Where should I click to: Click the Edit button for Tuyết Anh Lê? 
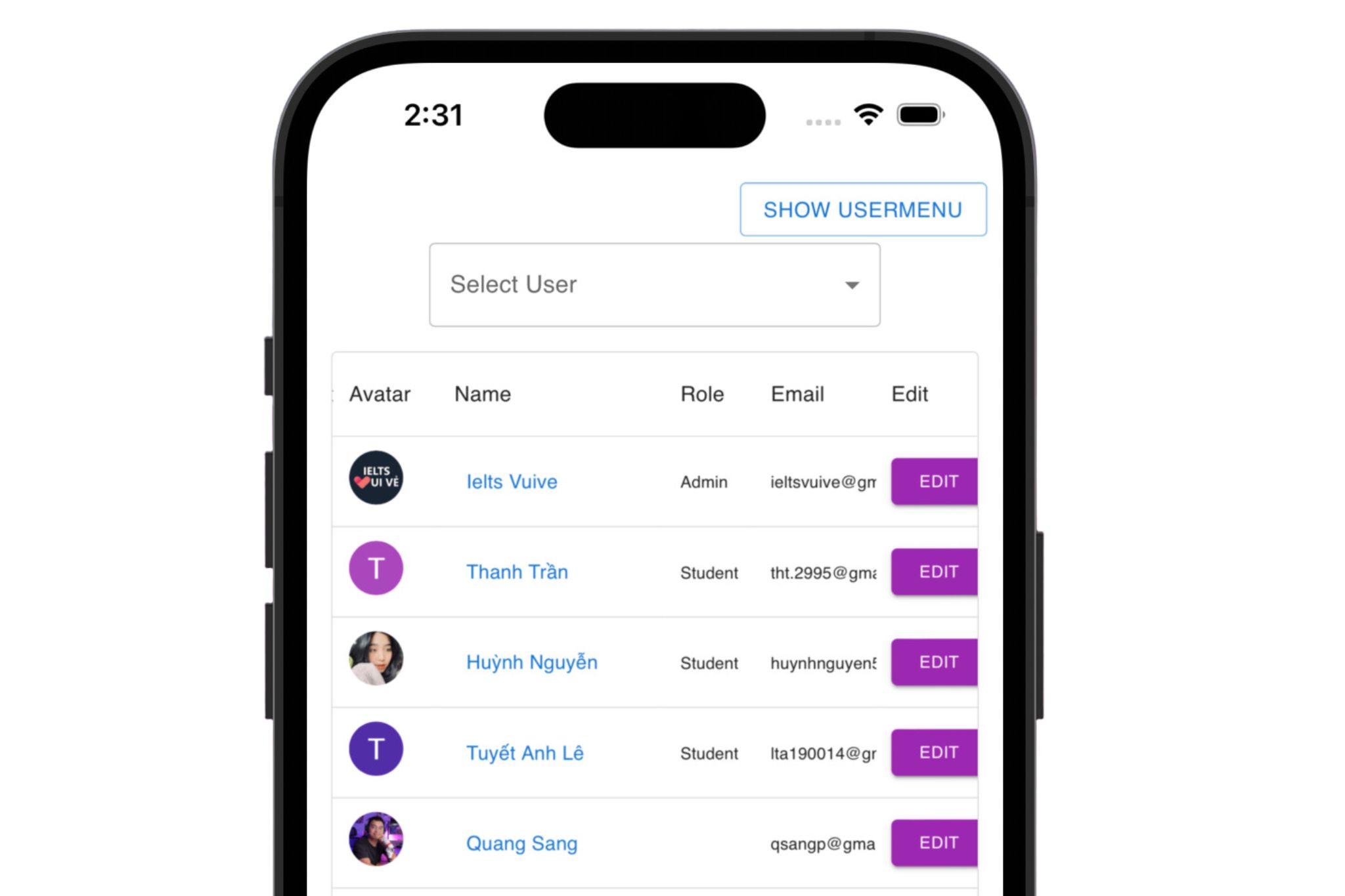pos(937,751)
